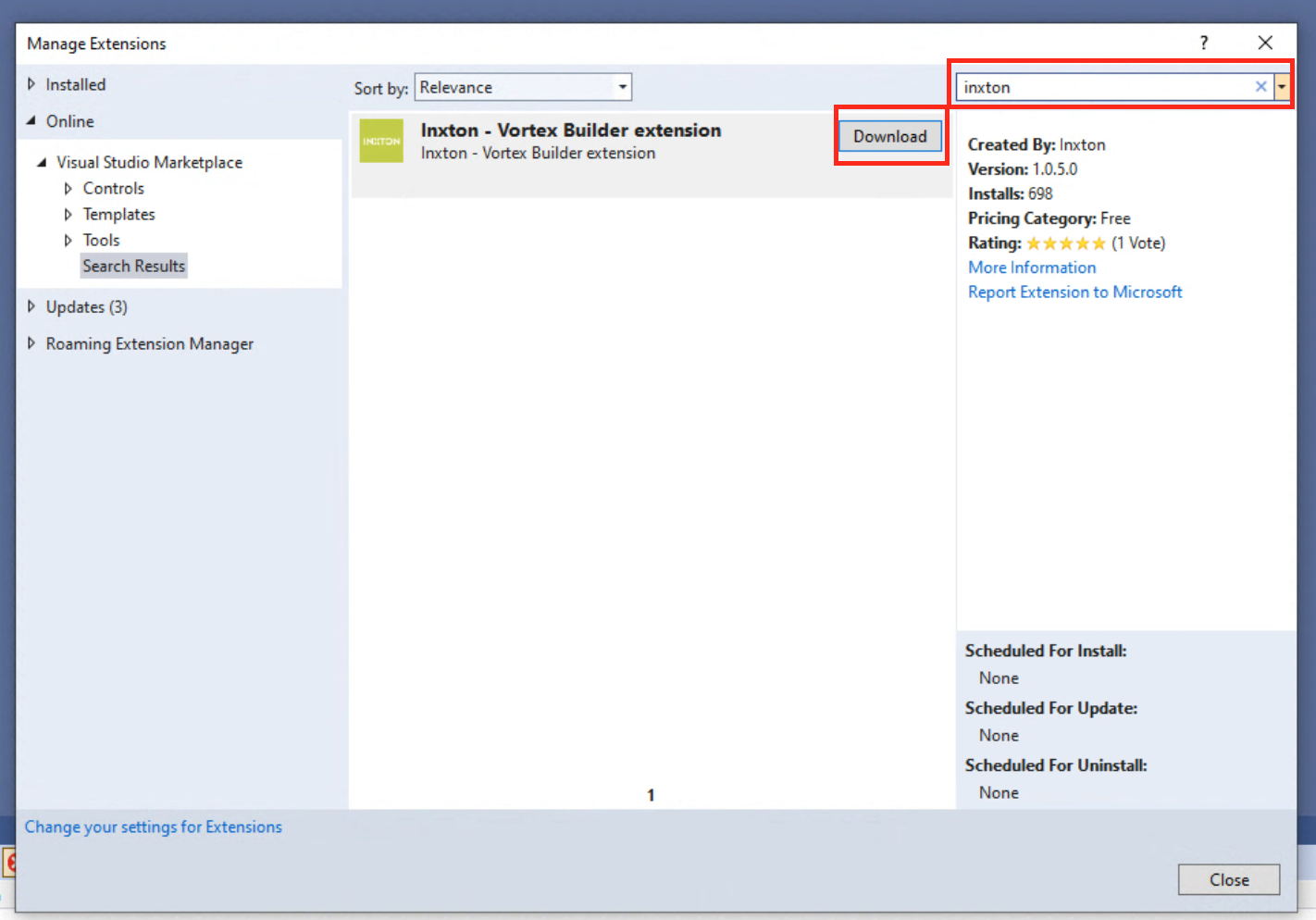This screenshot has width=1316, height=920.
Task: Select the Online tree item label
Action: 70,121
